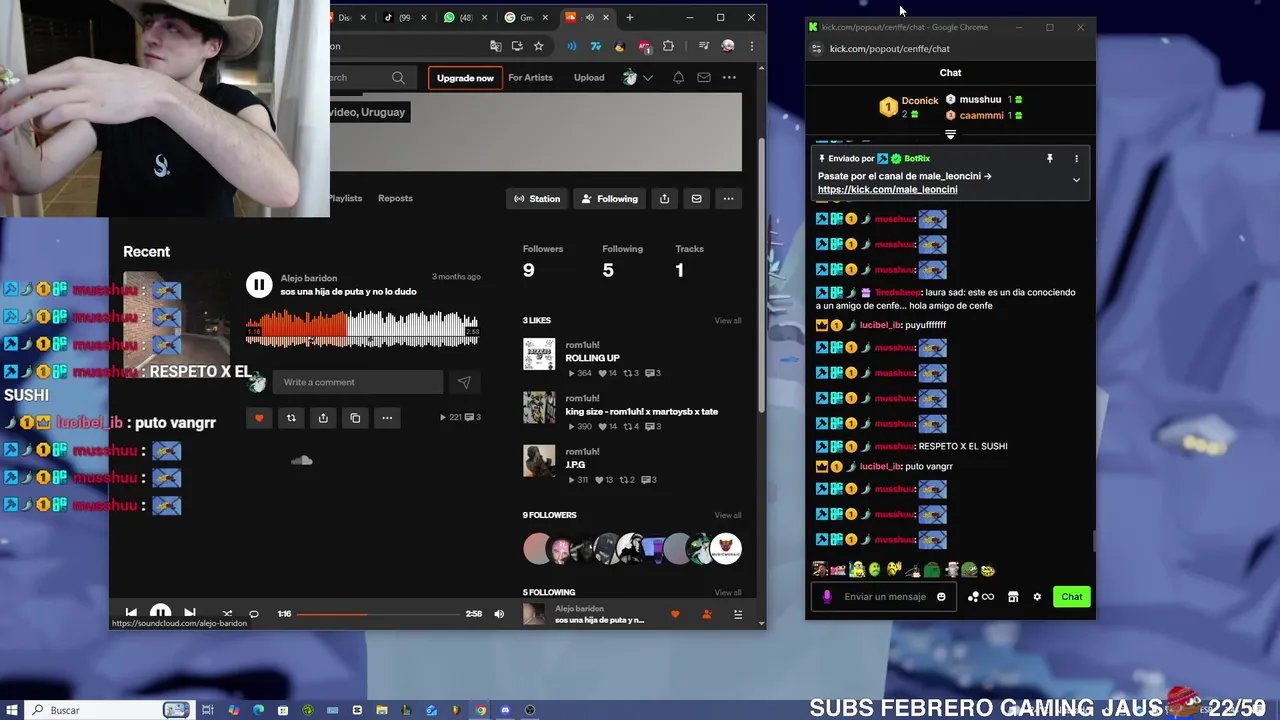Viewport: 1280px width, 720px height.
Task: Open the king size - rom1uh! track
Action: pyautogui.click(x=641, y=411)
